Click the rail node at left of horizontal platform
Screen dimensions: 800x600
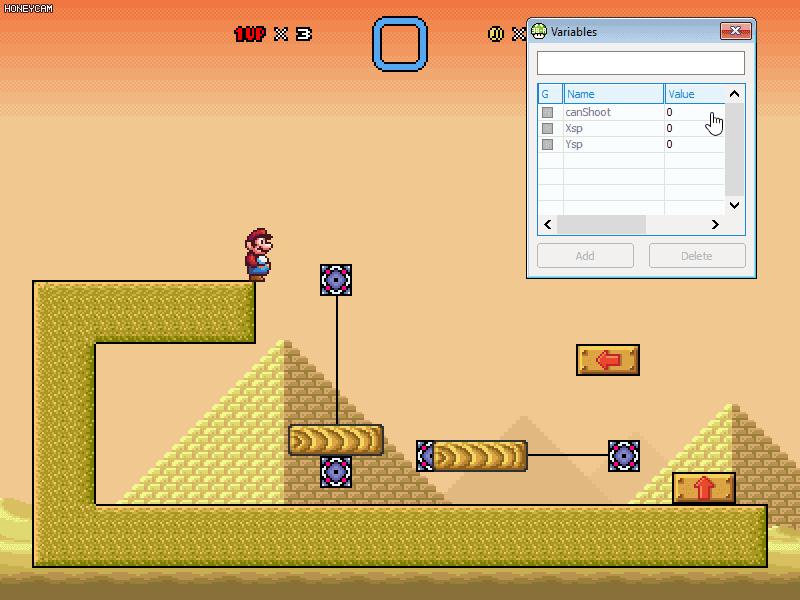click(x=424, y=456)
